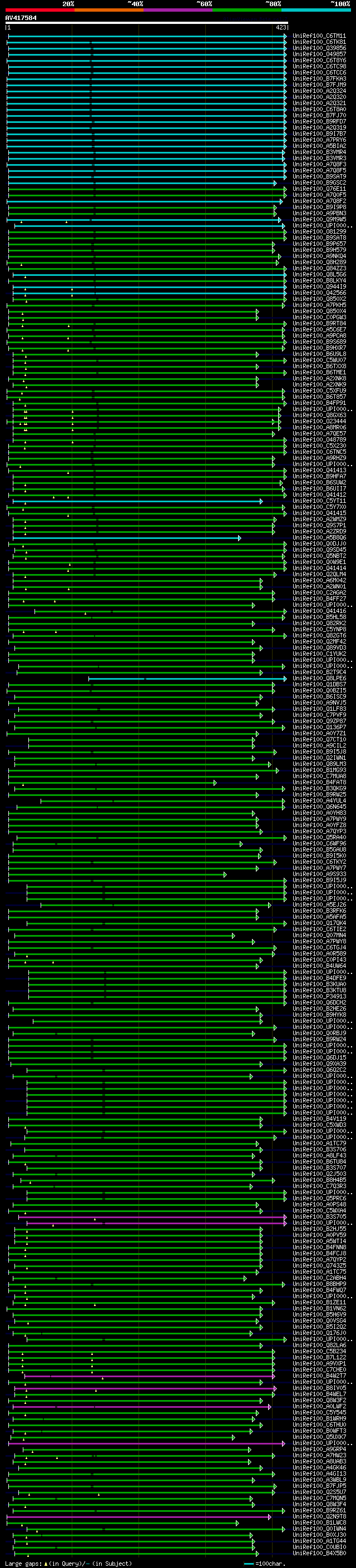Click UniRef100_P34913 label
The height and width of the screenshot is (1568, 356).
[x=319, y=997]
